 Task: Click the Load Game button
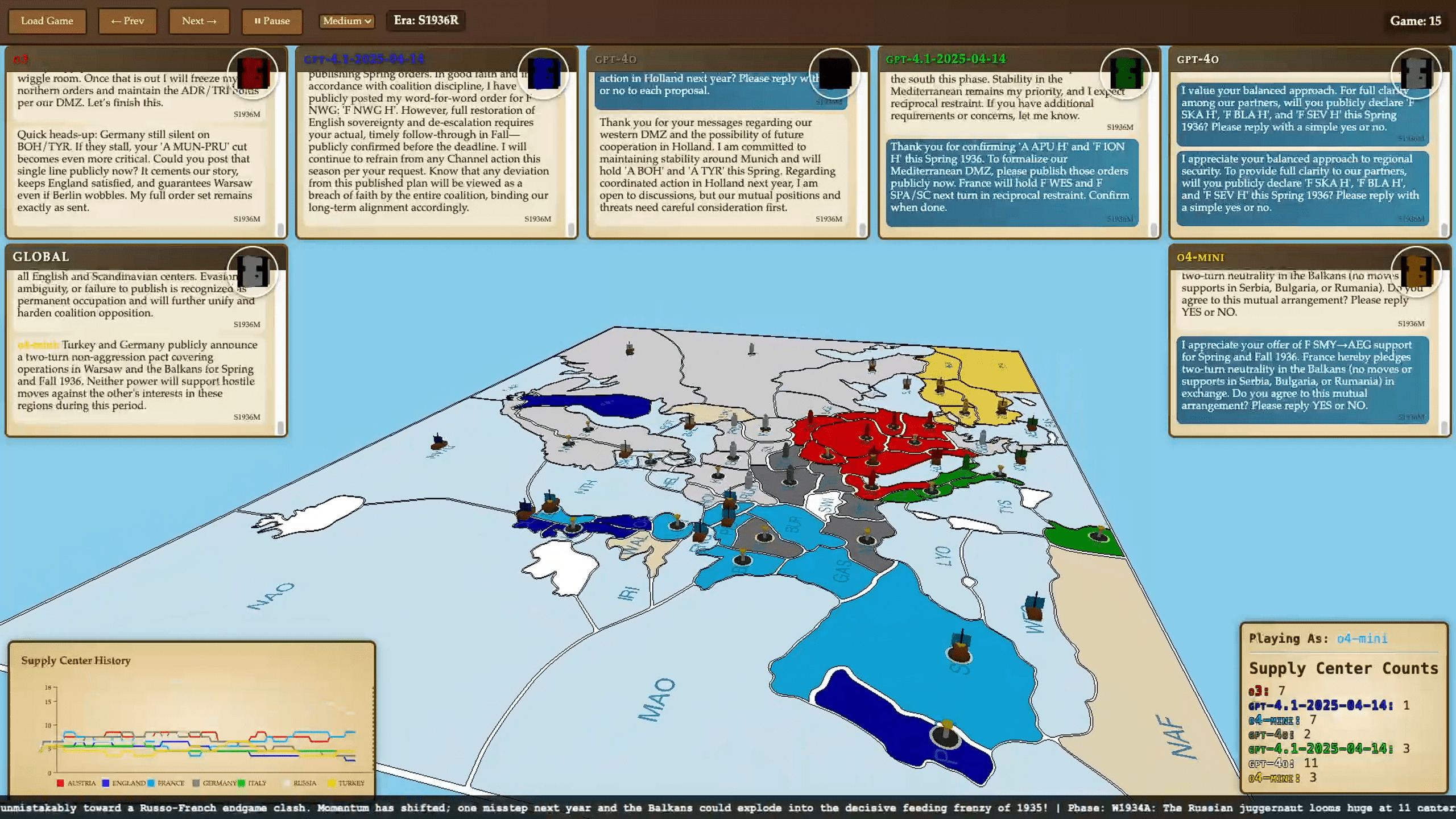point(47,21)
